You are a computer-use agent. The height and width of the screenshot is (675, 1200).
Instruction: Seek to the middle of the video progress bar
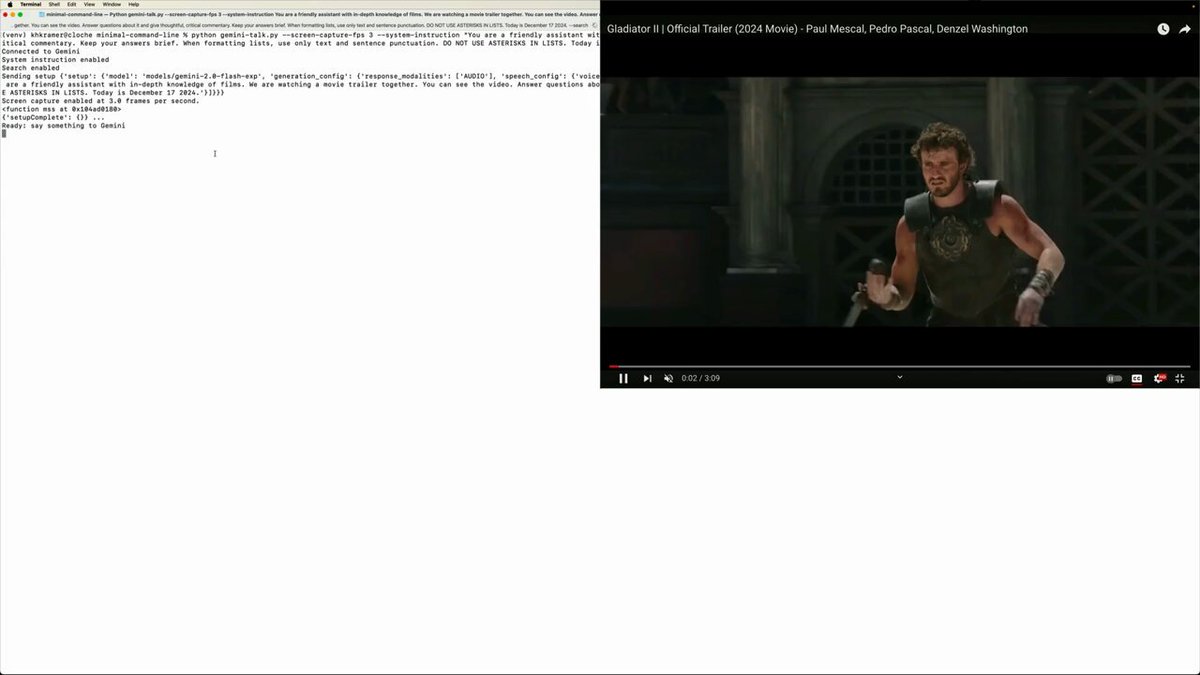900,366
